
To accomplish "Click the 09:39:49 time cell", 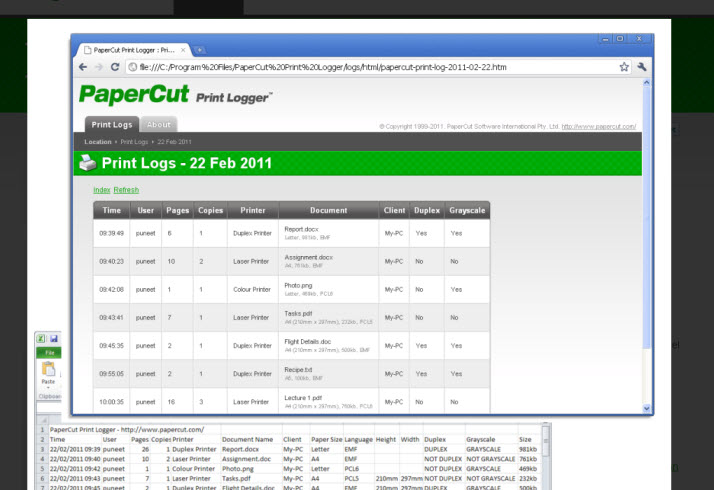I will tap(112, 234).
